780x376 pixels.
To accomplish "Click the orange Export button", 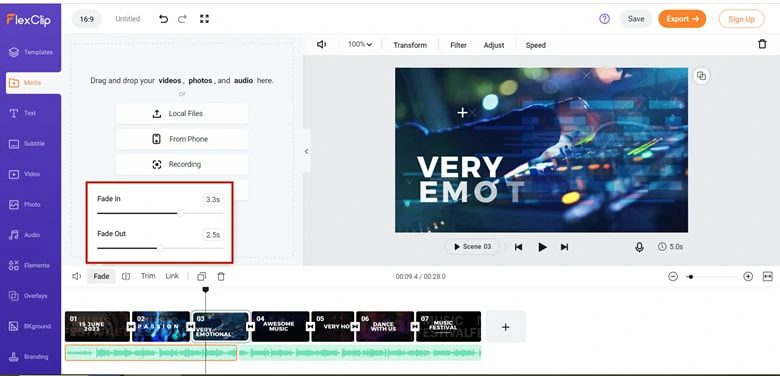I will tap(682, 19).
